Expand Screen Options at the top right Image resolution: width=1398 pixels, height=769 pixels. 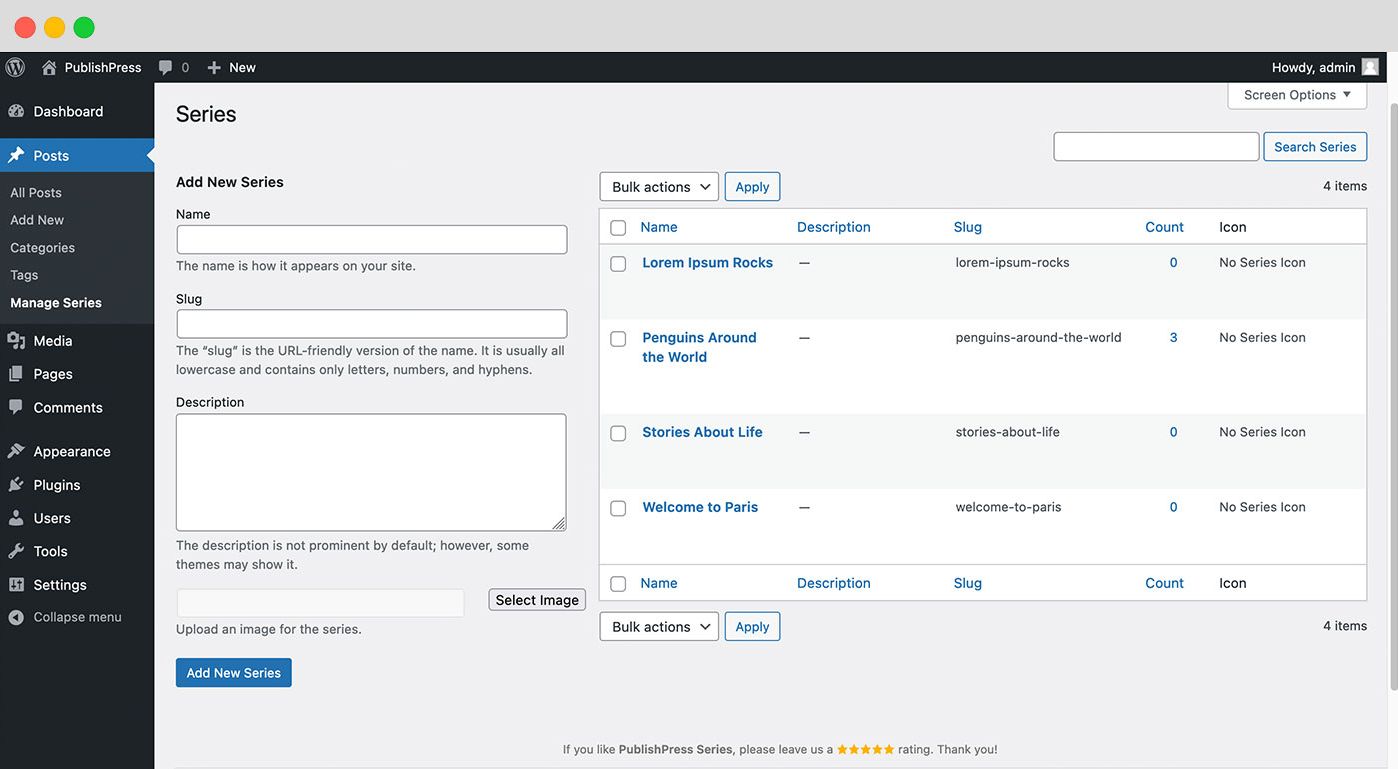[x=1296, y=94]
